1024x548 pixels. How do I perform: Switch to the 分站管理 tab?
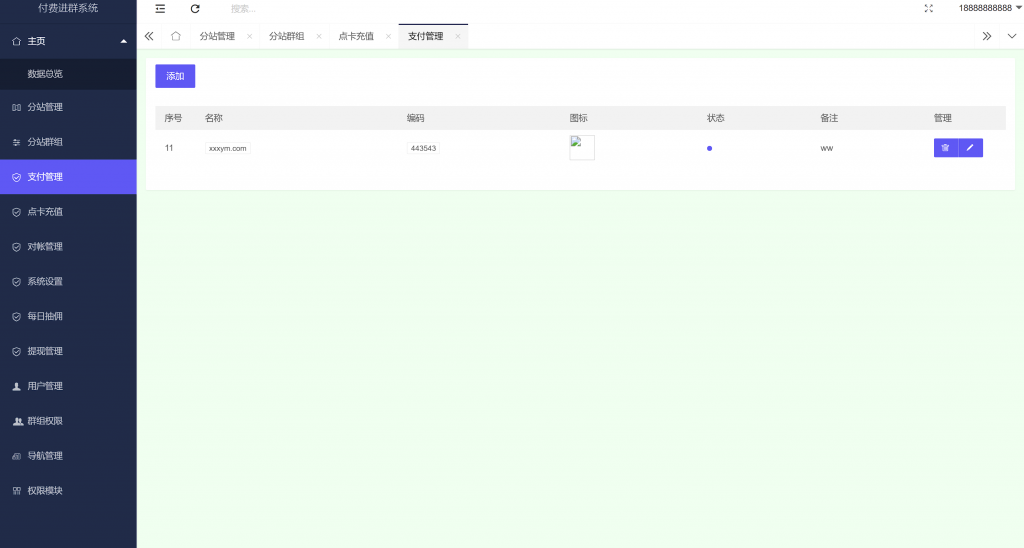[217, 37]
